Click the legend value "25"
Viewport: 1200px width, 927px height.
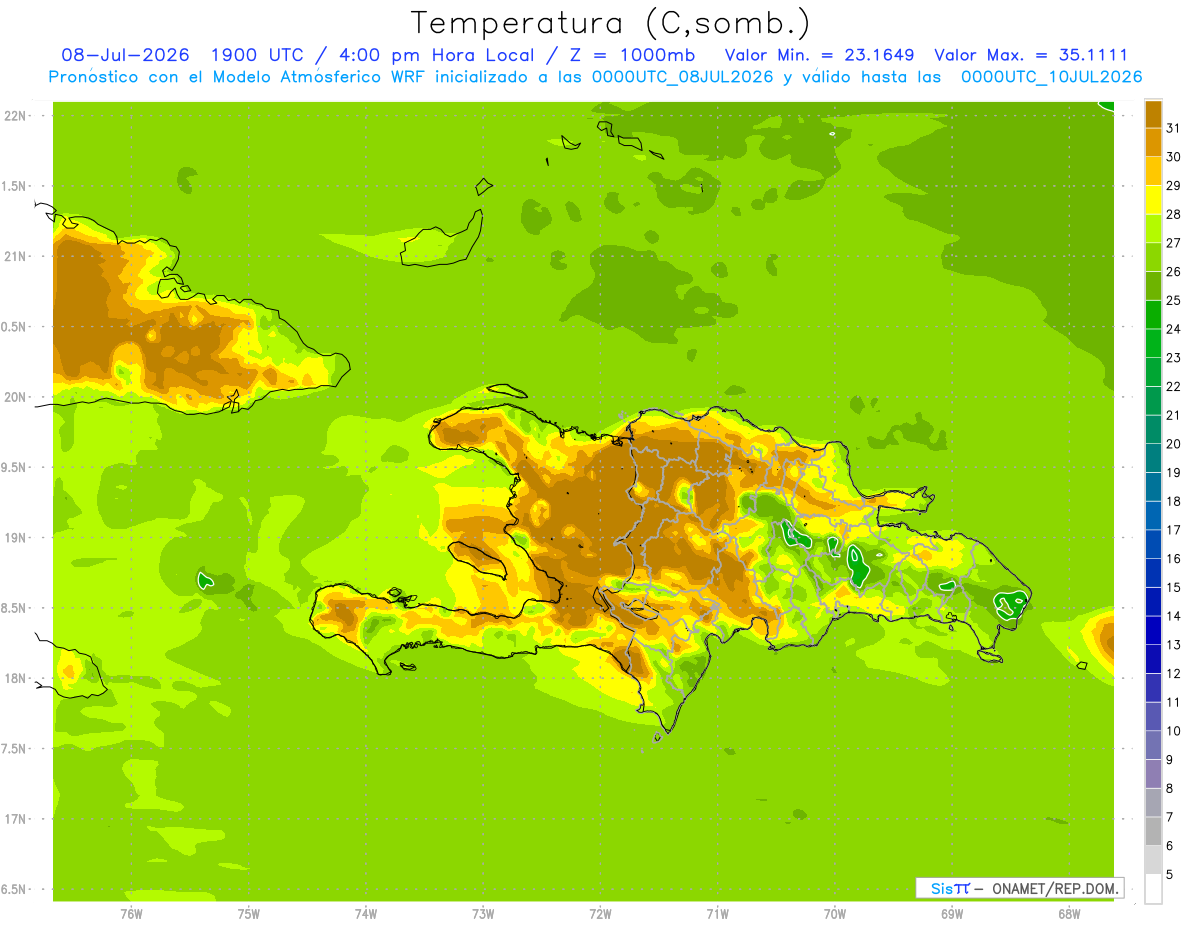pos(1173,300)
